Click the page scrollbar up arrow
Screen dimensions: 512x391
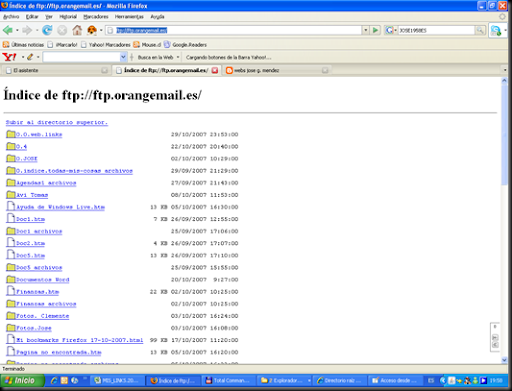(x=504, y=81)
